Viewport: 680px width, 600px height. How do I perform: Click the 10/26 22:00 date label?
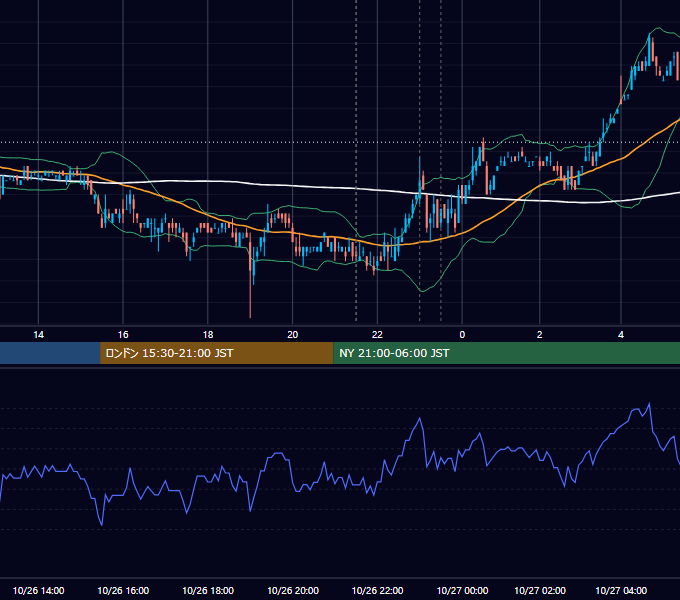click(x=377, y=590)
